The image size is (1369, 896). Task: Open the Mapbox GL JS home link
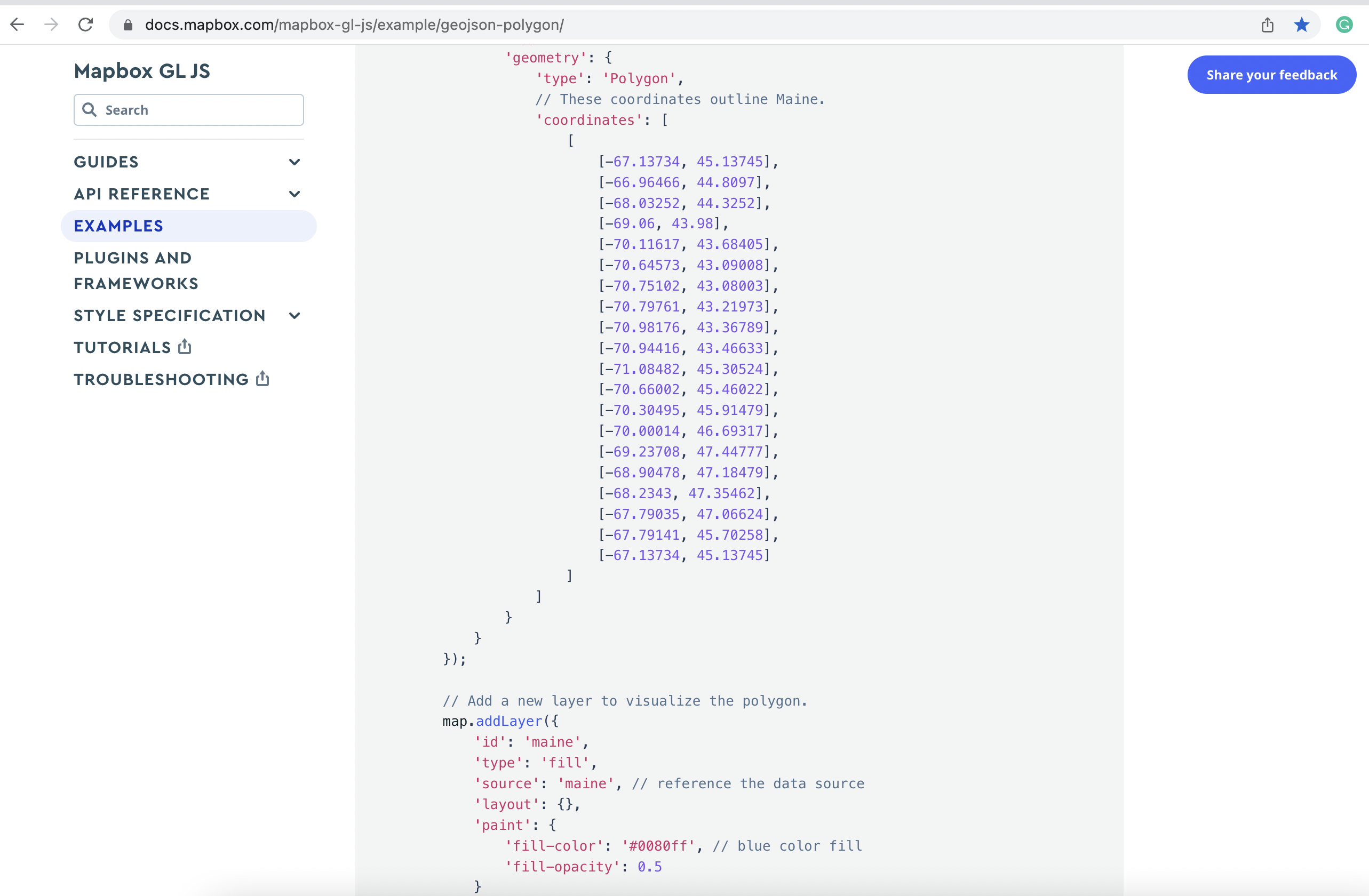141,70
